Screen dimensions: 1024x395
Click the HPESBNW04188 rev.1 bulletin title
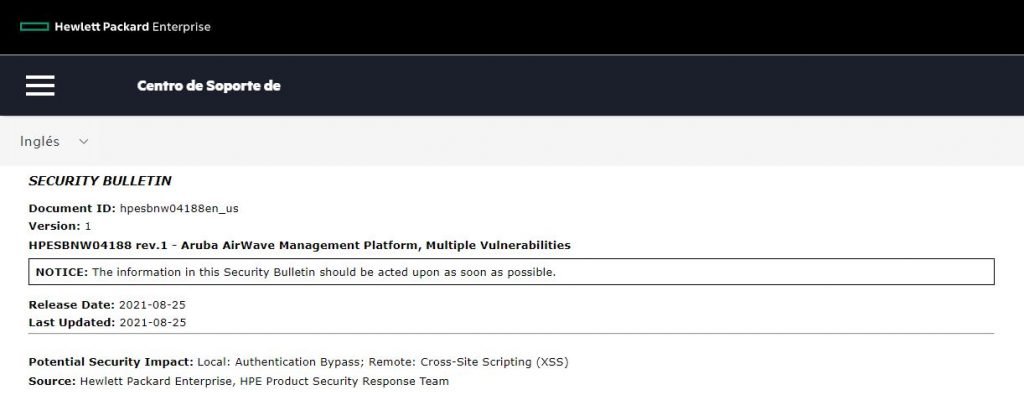(x=299, y=245)
